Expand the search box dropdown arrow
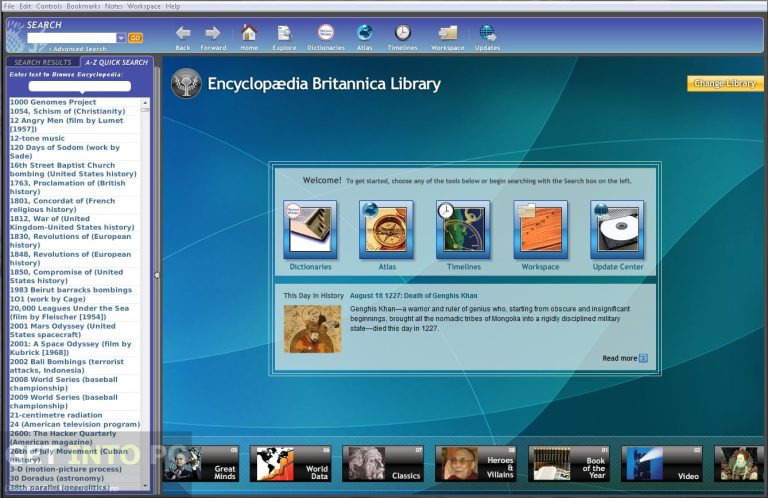Viewport: 768px width, 498px height. click(121, 38)
